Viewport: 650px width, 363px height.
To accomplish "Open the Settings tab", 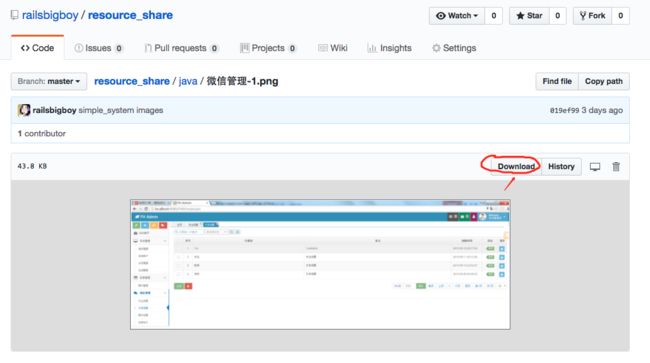I will coord(454,48).
